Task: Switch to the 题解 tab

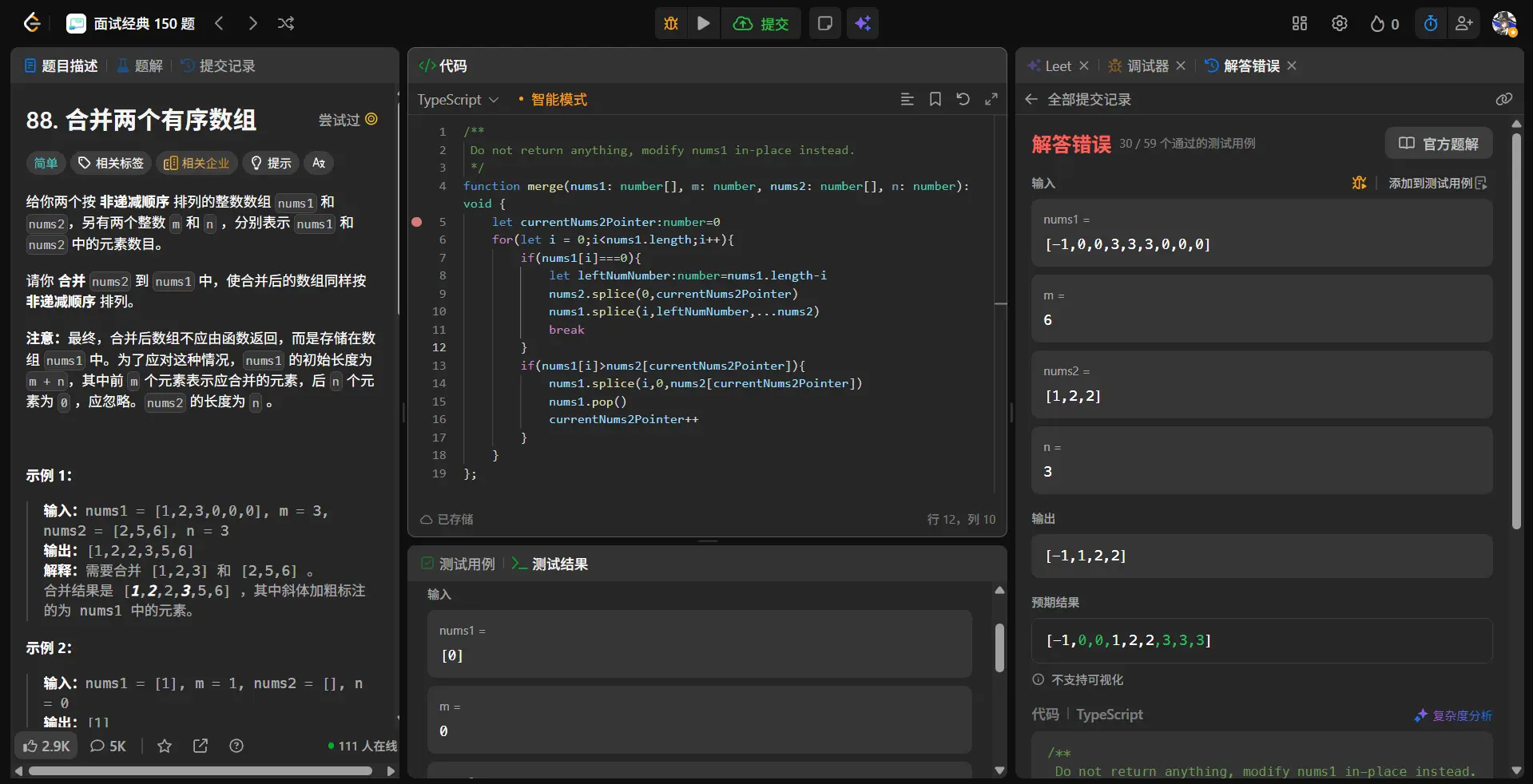Action: tap(141, 65)
